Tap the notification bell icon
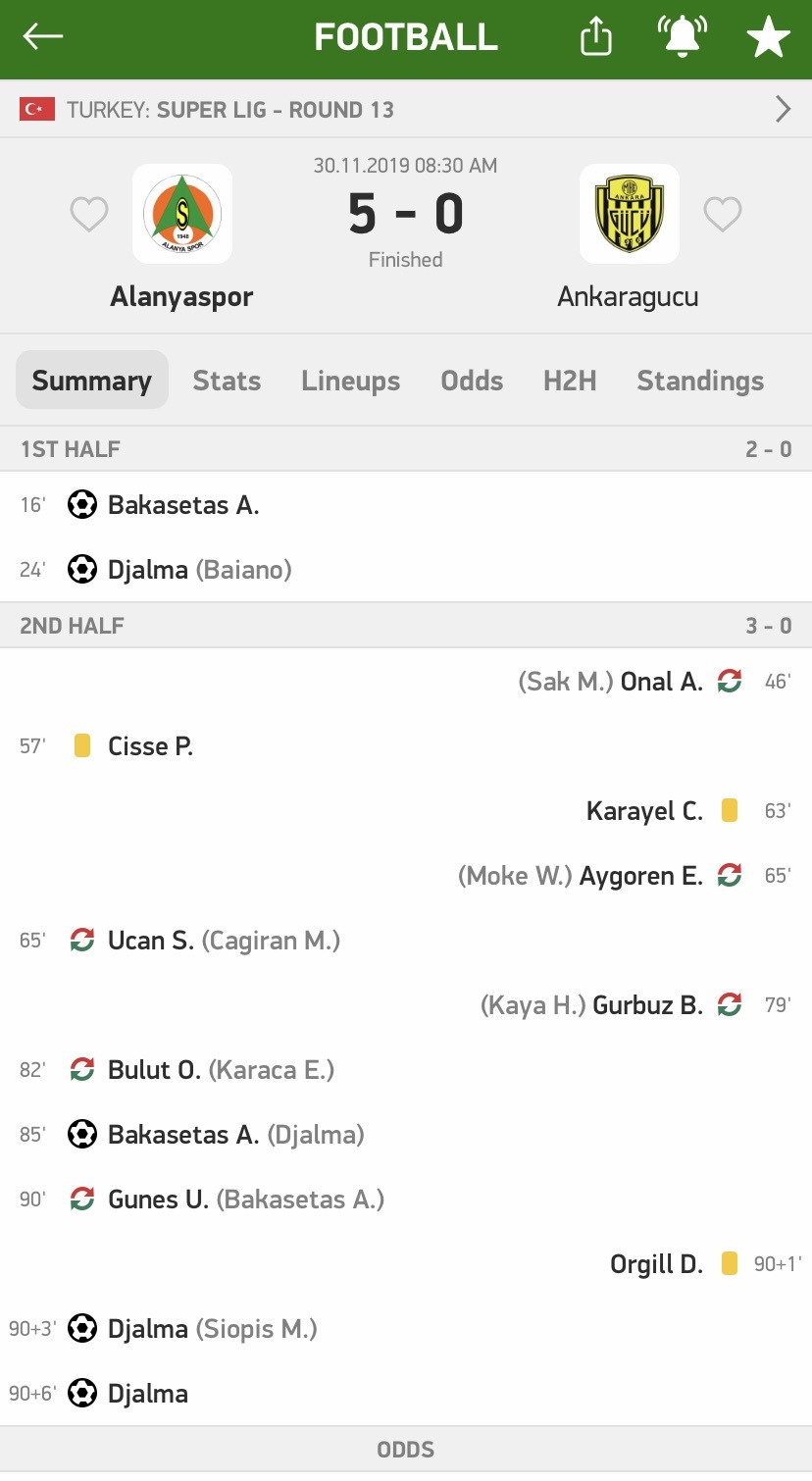The width and height of the screenshot is (812, 1481). click(x=683, y=36)
